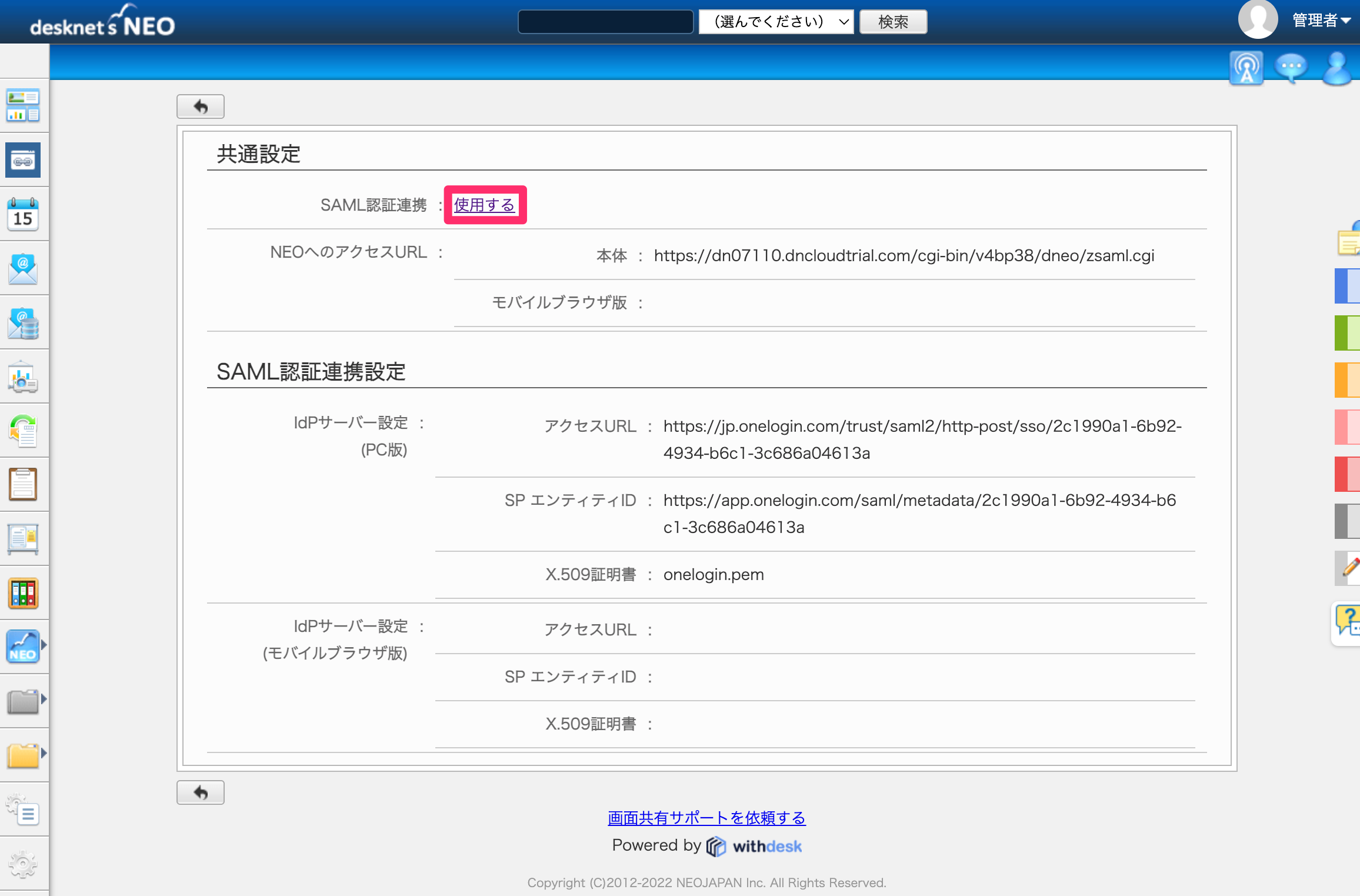Click the zsaml.cgi NEO access URL text
The width and height of the screenshot is (1360, 896).
click(x=904, y=256)
